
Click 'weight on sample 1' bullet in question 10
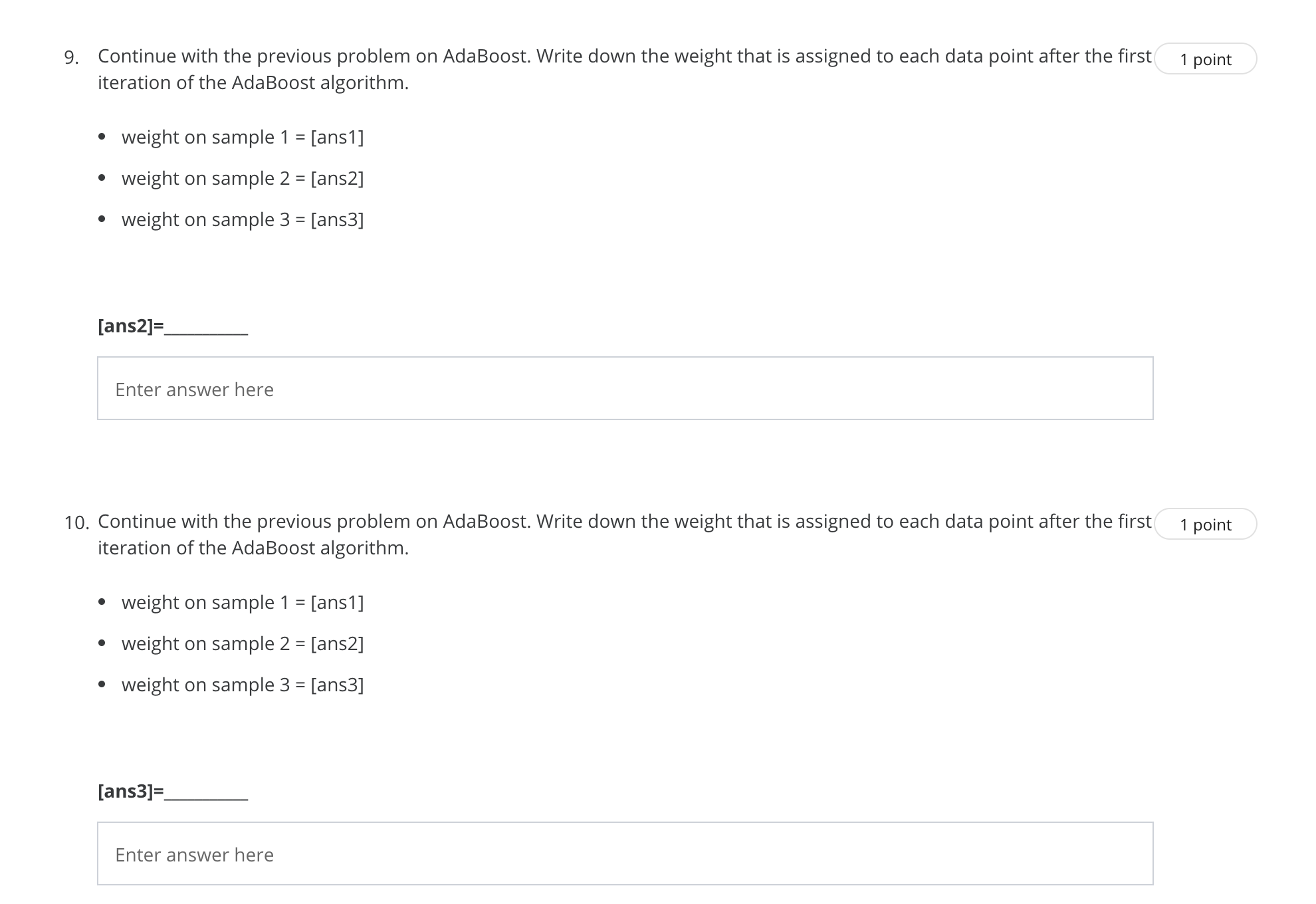point(242,603)
